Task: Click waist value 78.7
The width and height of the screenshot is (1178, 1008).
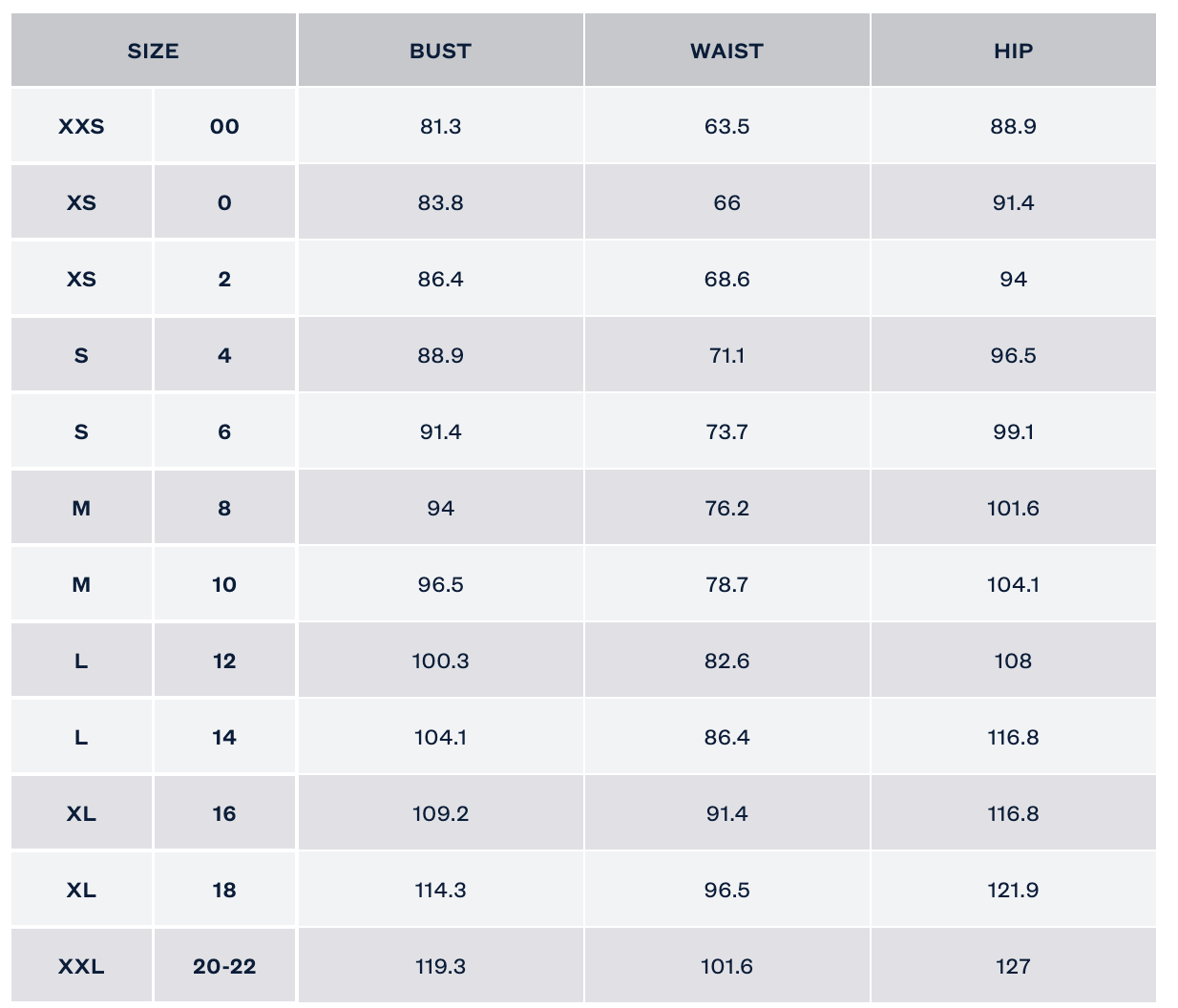Action: (x=726, y=584)
